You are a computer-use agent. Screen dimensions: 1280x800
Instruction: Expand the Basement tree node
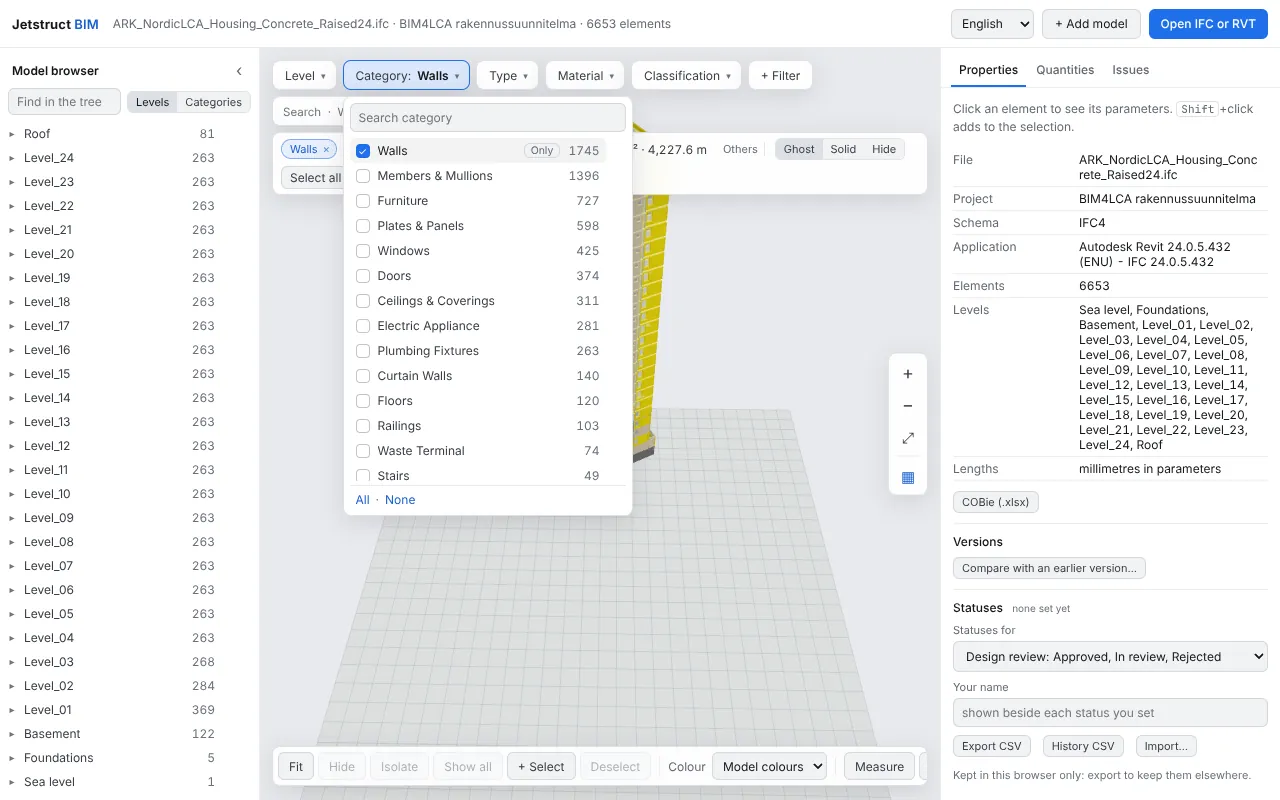click(x=12, y=734)
